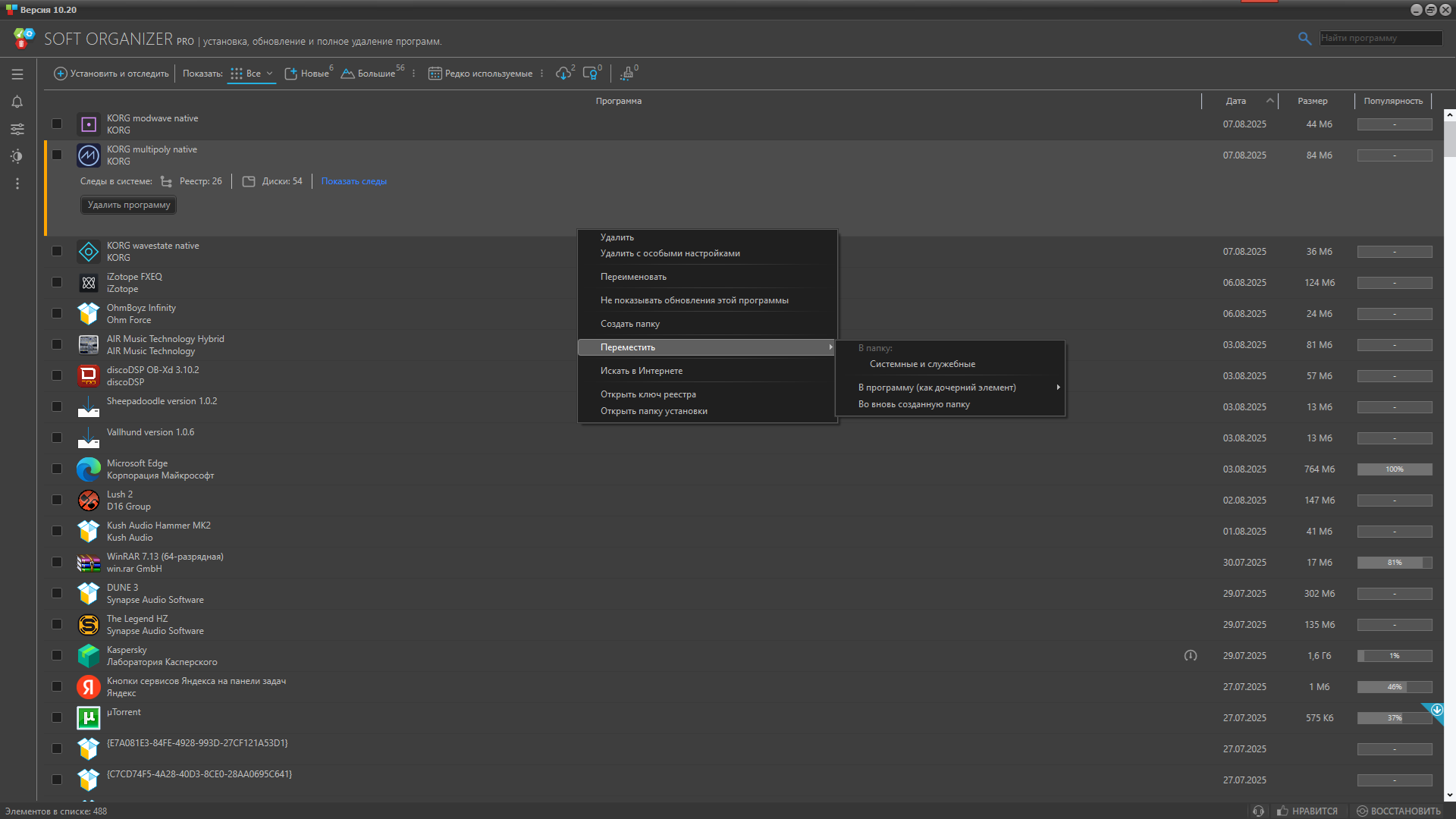1456x819 pixels.
Task: Click Microsoft Edge 100% popularity bar
Action: point(1395,469)
